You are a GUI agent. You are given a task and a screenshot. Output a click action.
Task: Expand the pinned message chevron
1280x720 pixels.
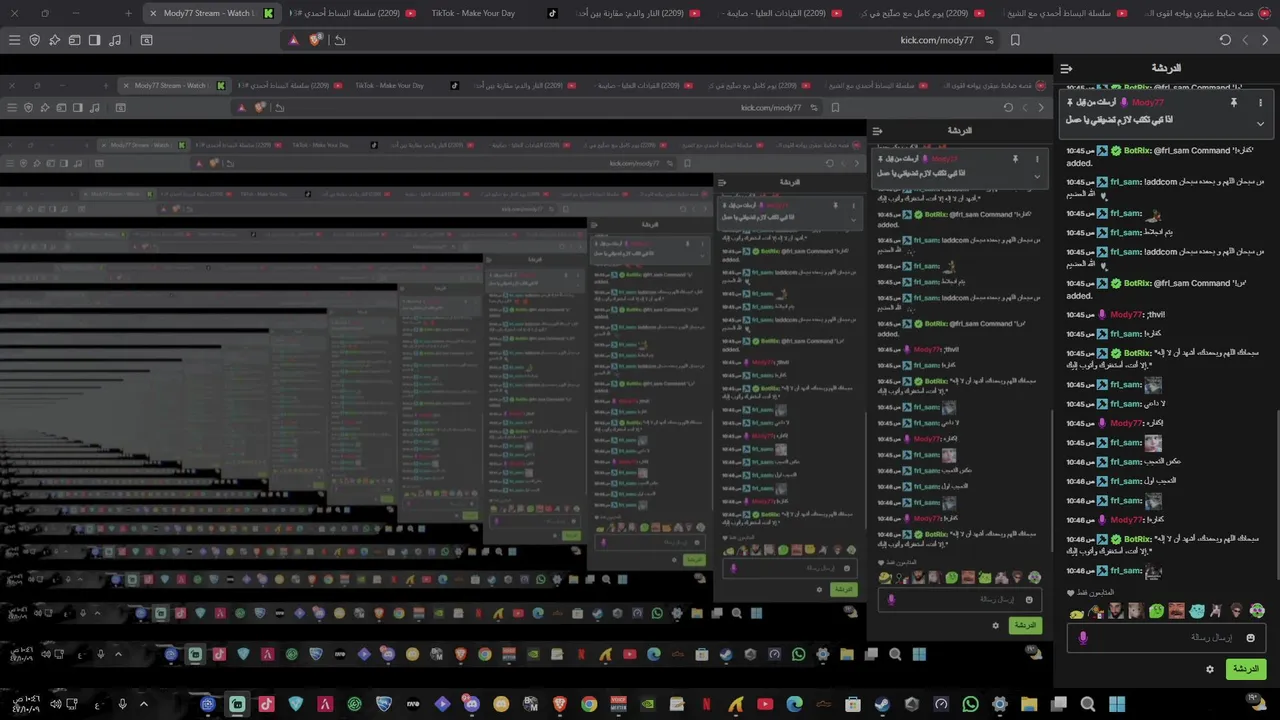[1260, 123]
